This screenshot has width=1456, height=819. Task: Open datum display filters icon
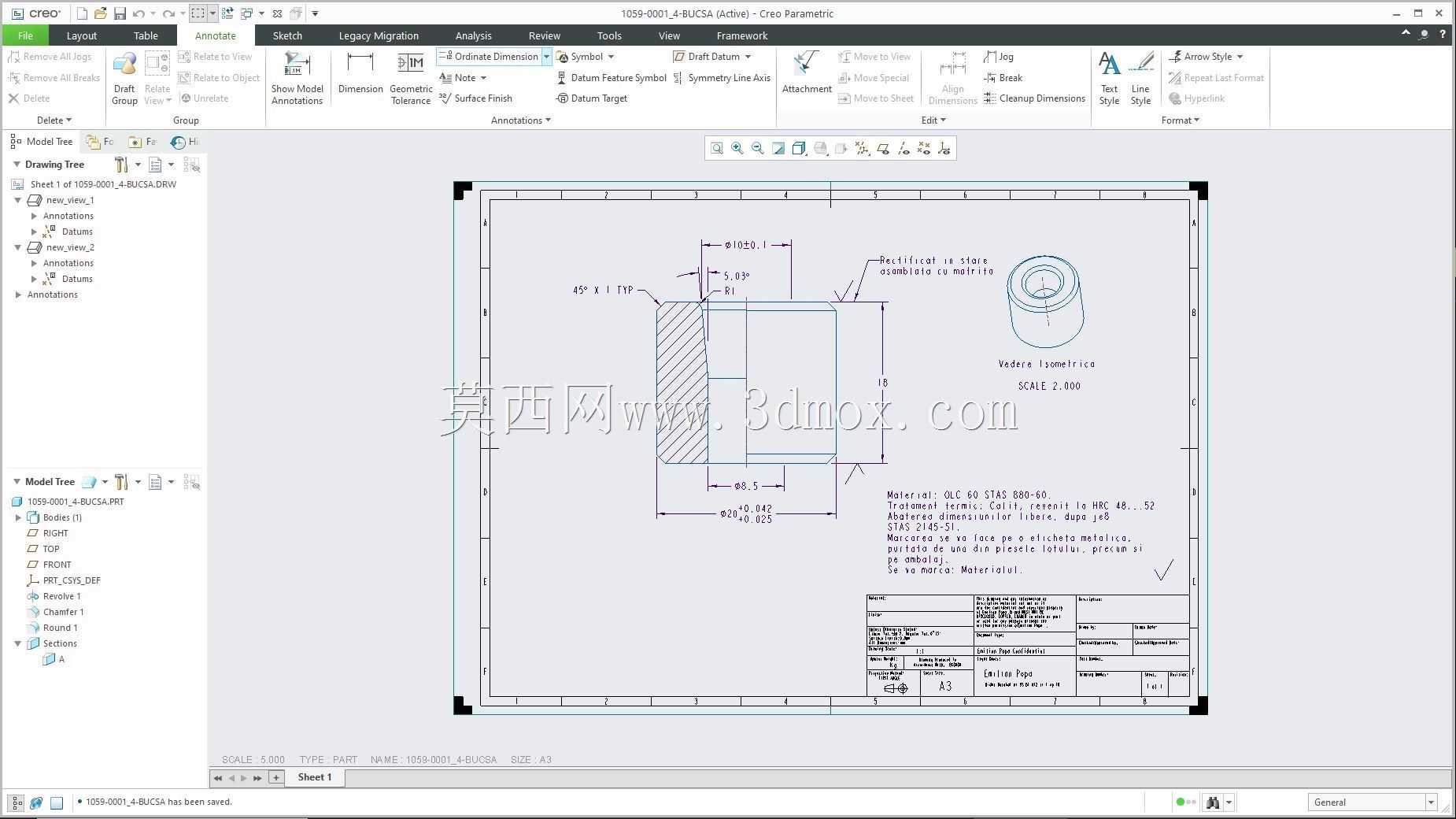pyautogui.click(x=863, y=148)
